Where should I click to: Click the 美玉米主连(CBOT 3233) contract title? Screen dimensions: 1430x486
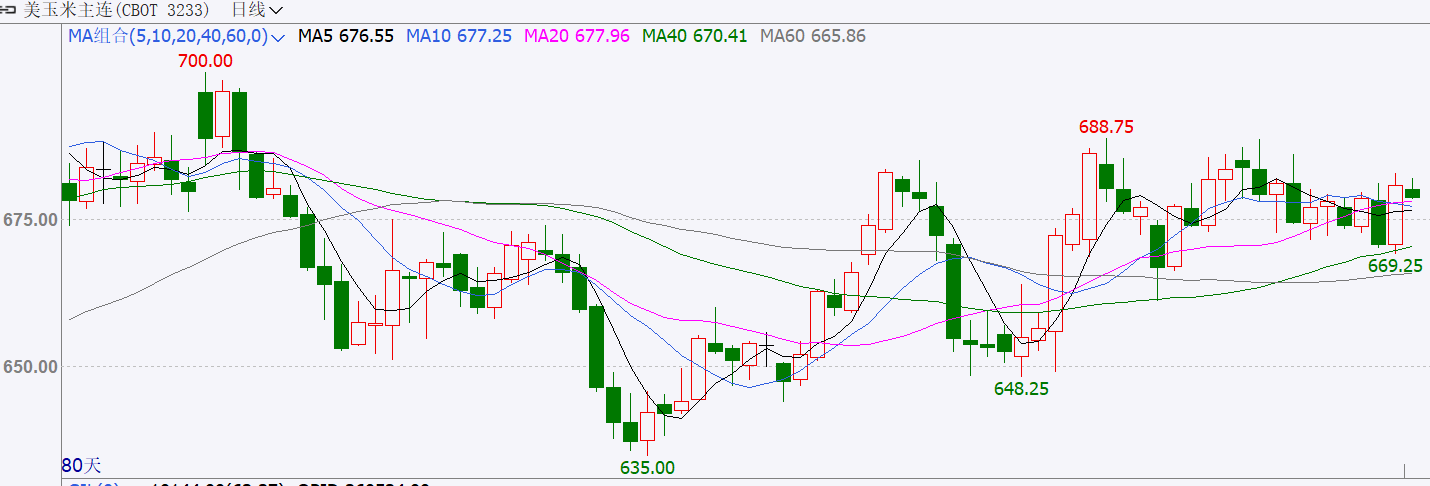(116, 10)
